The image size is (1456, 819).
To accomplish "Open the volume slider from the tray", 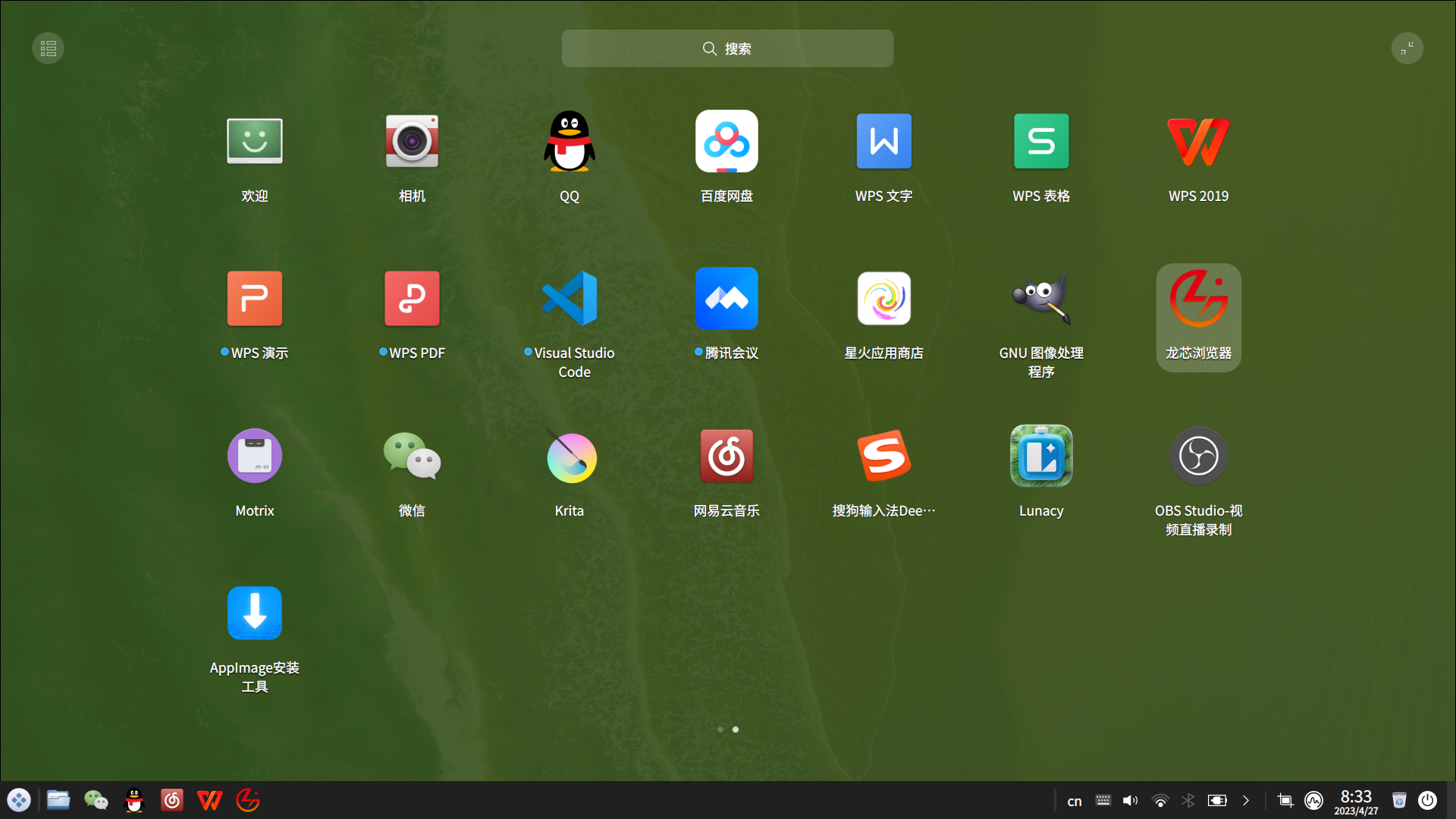I will (1130, 800).
